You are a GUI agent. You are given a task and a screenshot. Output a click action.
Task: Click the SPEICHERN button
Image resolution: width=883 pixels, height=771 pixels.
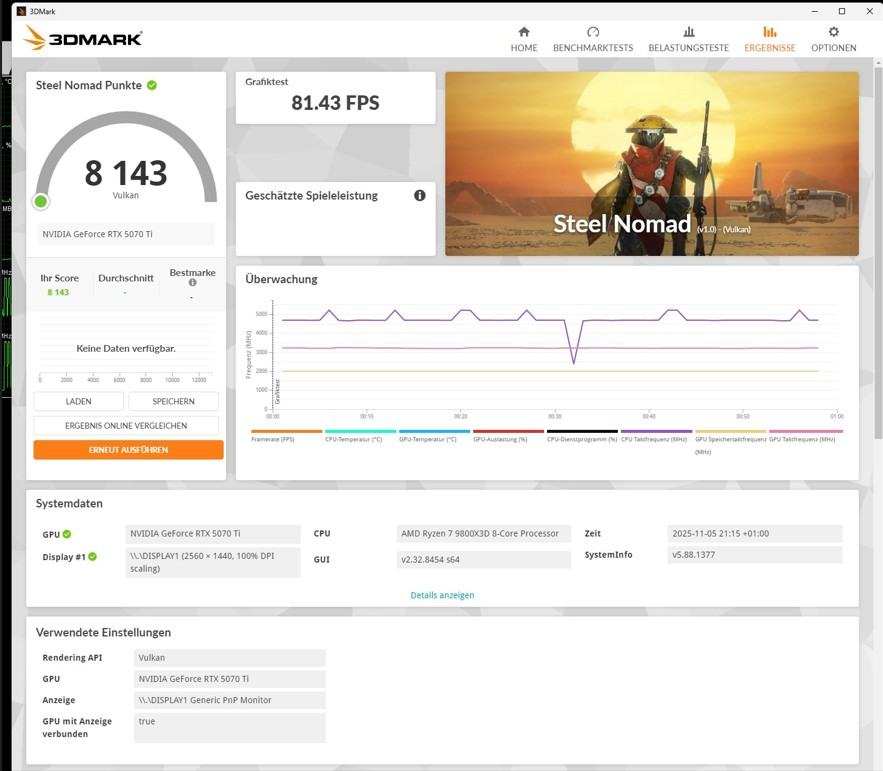pyautogui.click(x=173, y=402)
